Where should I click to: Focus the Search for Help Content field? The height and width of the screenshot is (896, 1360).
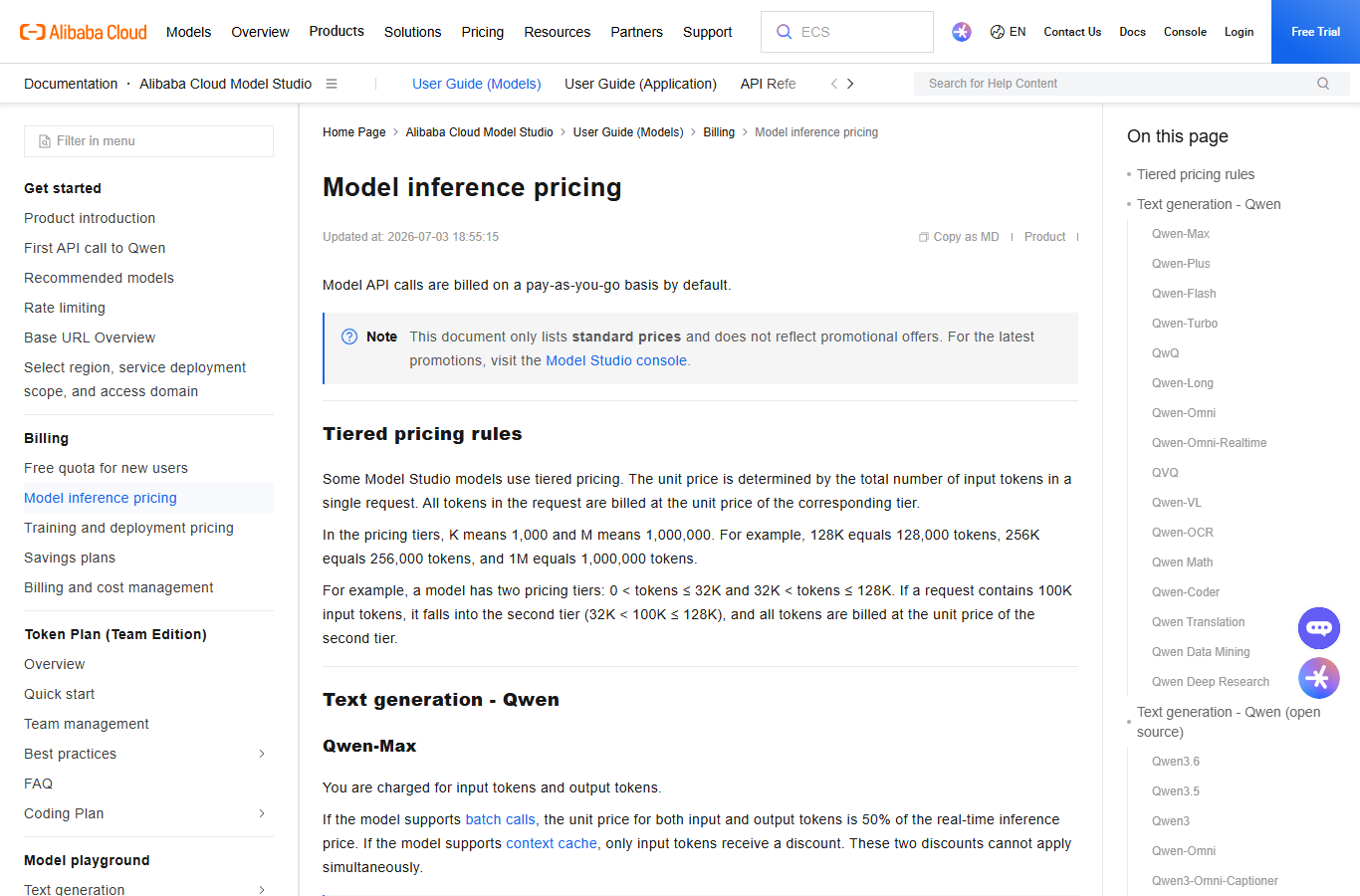(1132, 84)
